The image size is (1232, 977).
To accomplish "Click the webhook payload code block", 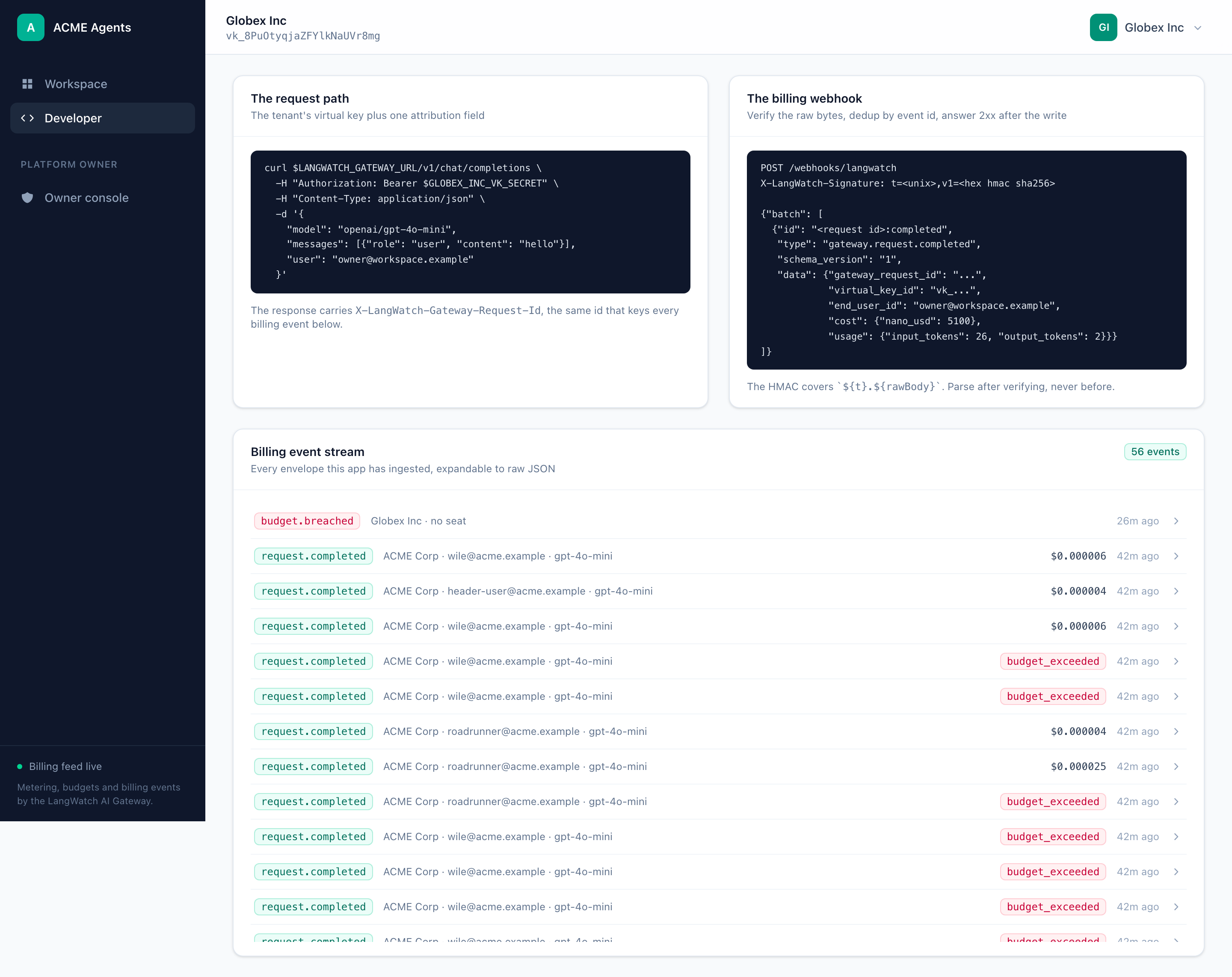I will pyautogui.click(x=966, y=260).
